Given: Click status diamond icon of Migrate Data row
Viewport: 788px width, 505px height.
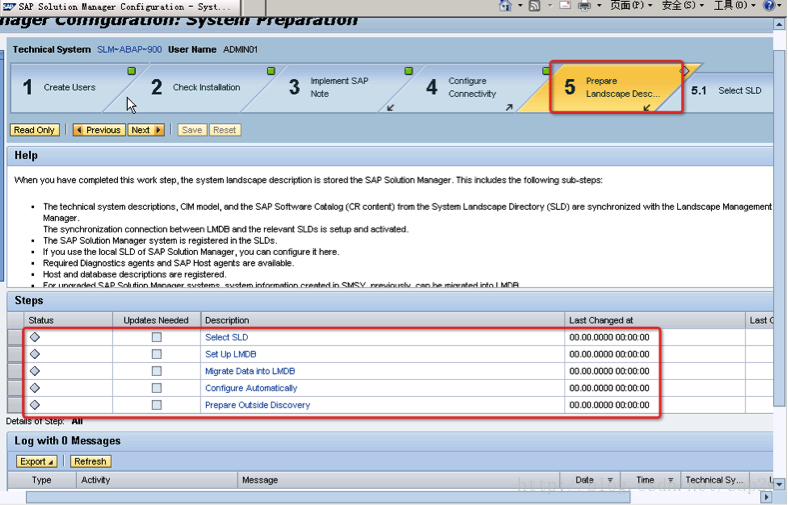Looking at the screenshot, I should point(35,371).
